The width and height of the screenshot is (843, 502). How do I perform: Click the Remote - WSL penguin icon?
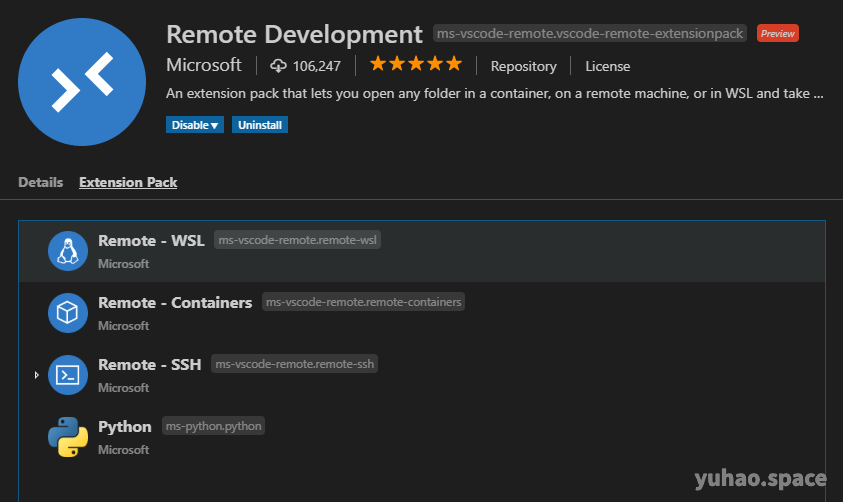pyautogui.click(x=68, y=251)
